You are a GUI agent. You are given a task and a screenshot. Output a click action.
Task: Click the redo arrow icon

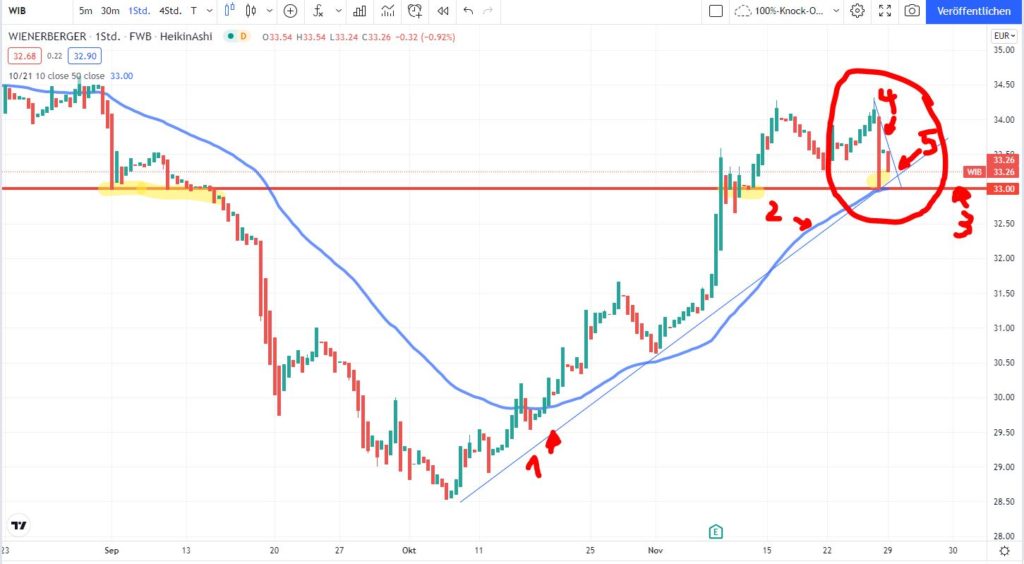click(x=487, y=11)
